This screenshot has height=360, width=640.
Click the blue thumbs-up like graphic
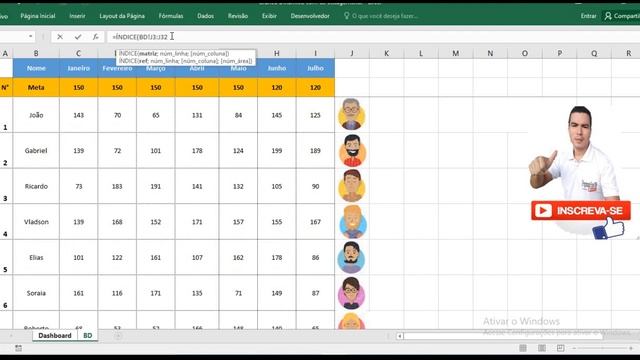coord(609,229)
